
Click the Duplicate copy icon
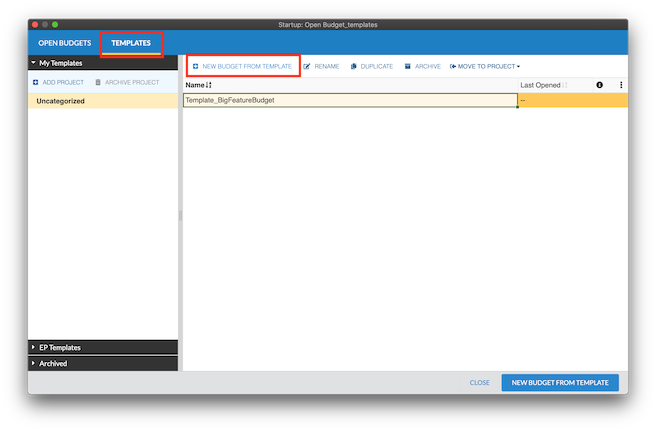pos(354,67)
